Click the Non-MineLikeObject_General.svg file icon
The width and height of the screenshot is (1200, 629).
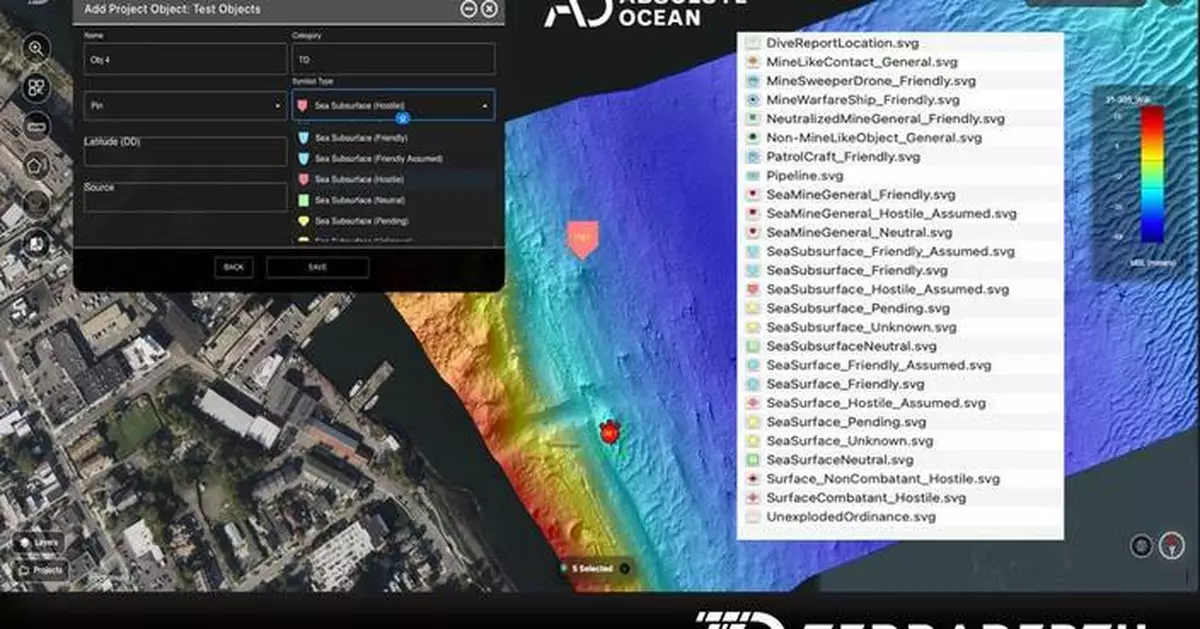754,138
